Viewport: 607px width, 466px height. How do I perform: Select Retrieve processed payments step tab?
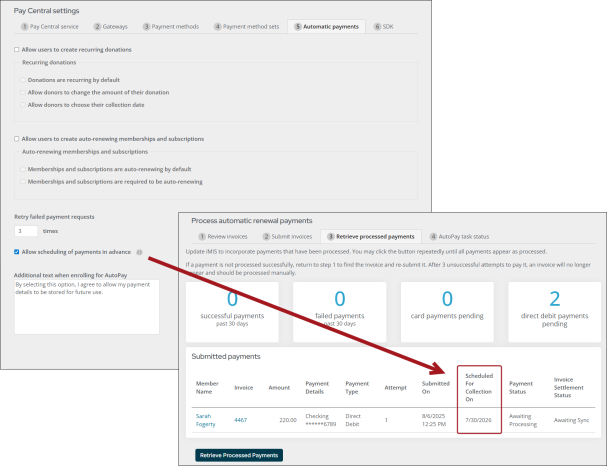coord(371,236)
